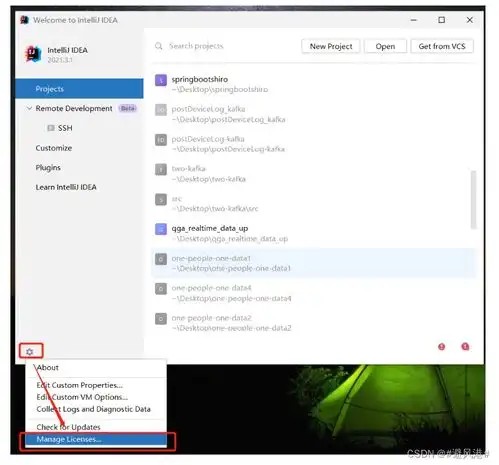Open the qga_realtime_data_up project

coord(313,233)
